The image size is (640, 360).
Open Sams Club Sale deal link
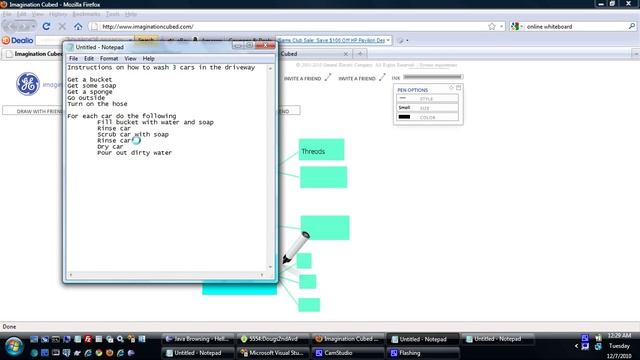click(x=331, y=40)
